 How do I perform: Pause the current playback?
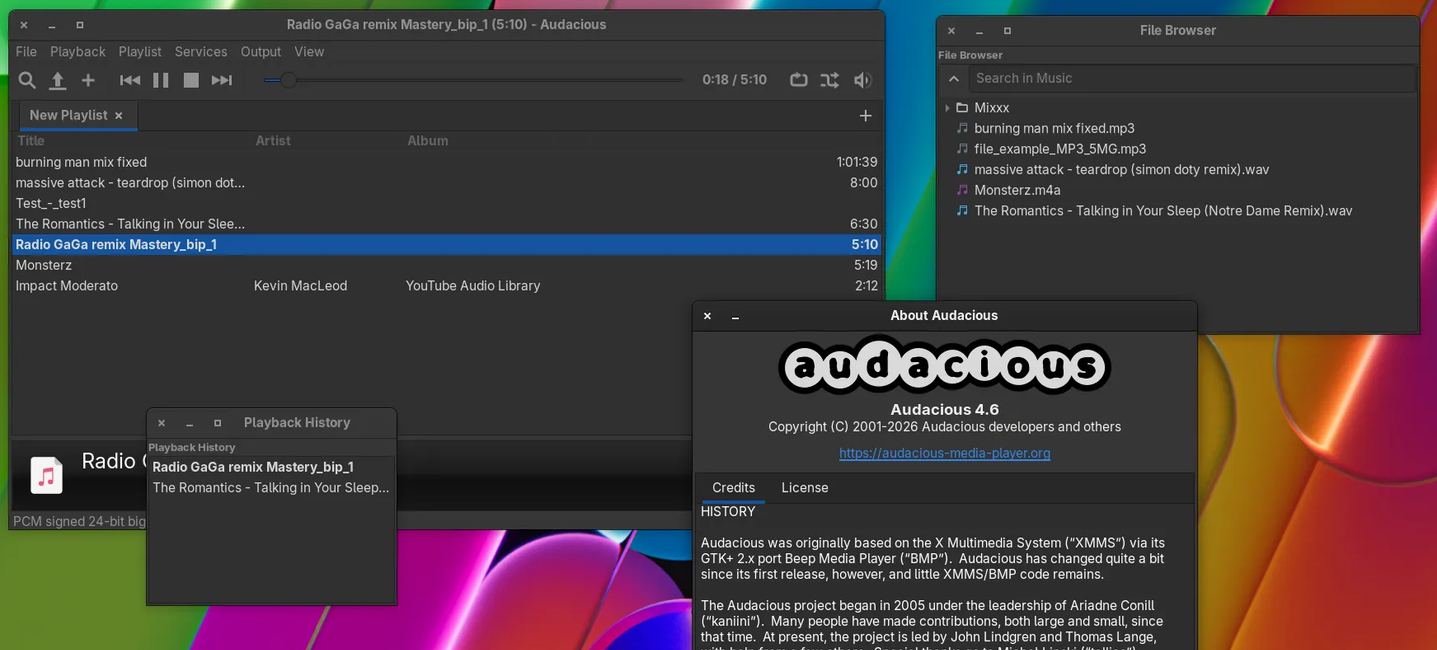point(160,80)
